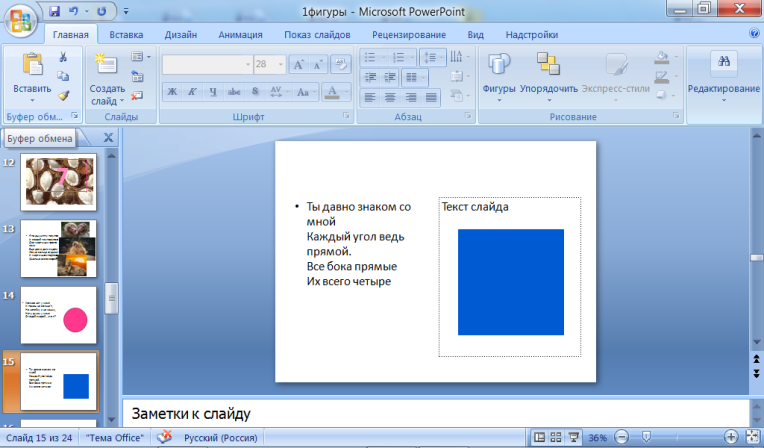Open character spacing AV options
The image size is (764, 448).
[279, 92]
